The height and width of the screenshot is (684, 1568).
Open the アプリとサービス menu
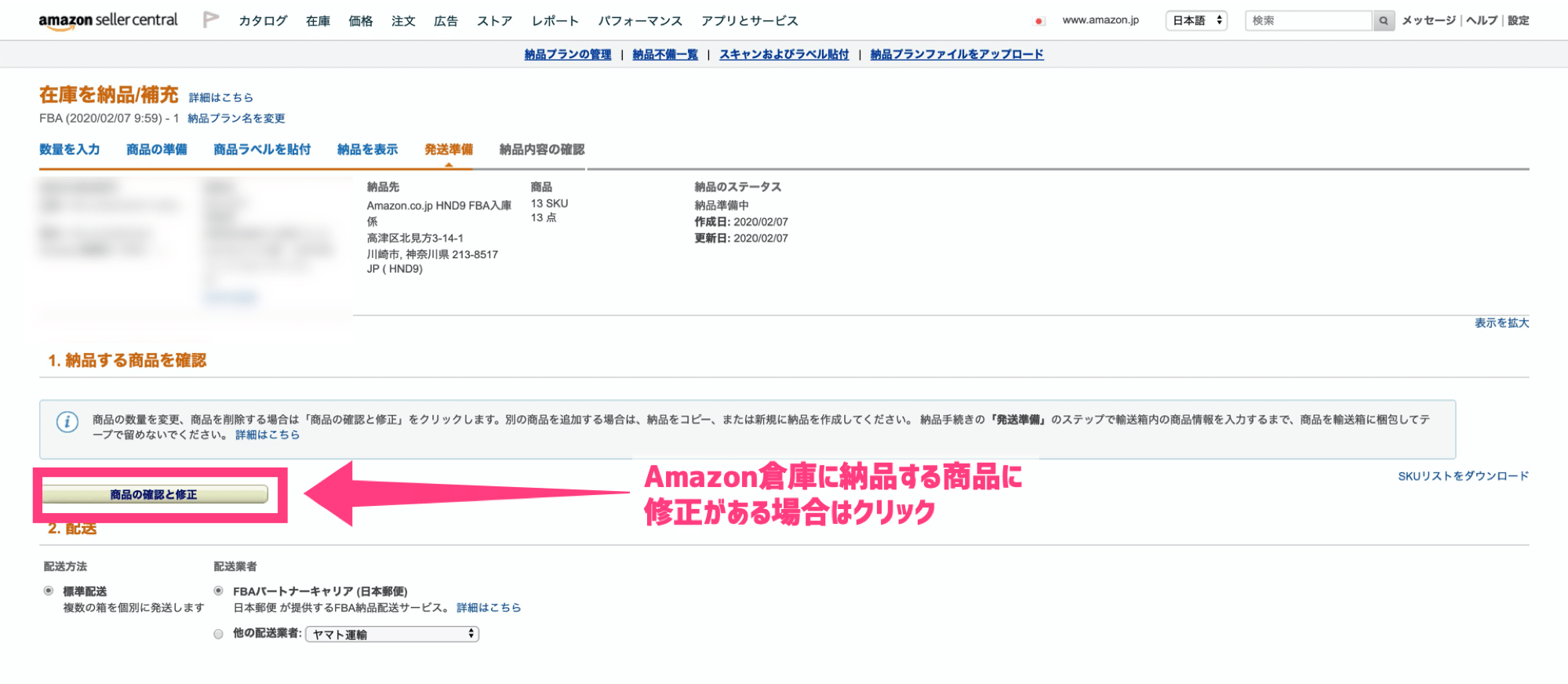coord(750,21)
